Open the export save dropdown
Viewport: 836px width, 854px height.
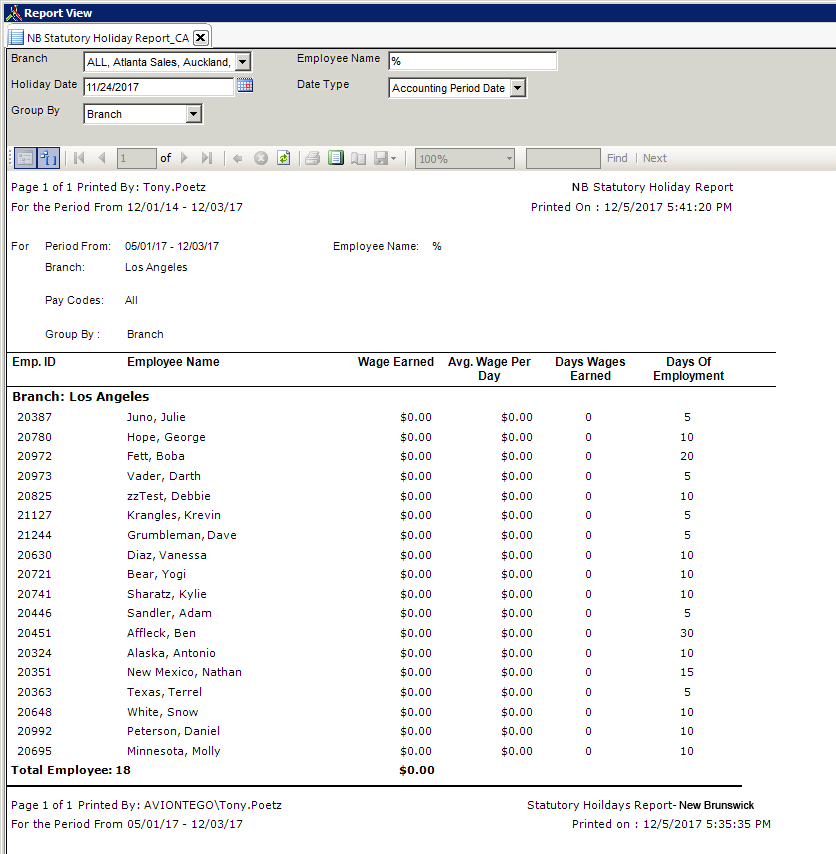386,158
